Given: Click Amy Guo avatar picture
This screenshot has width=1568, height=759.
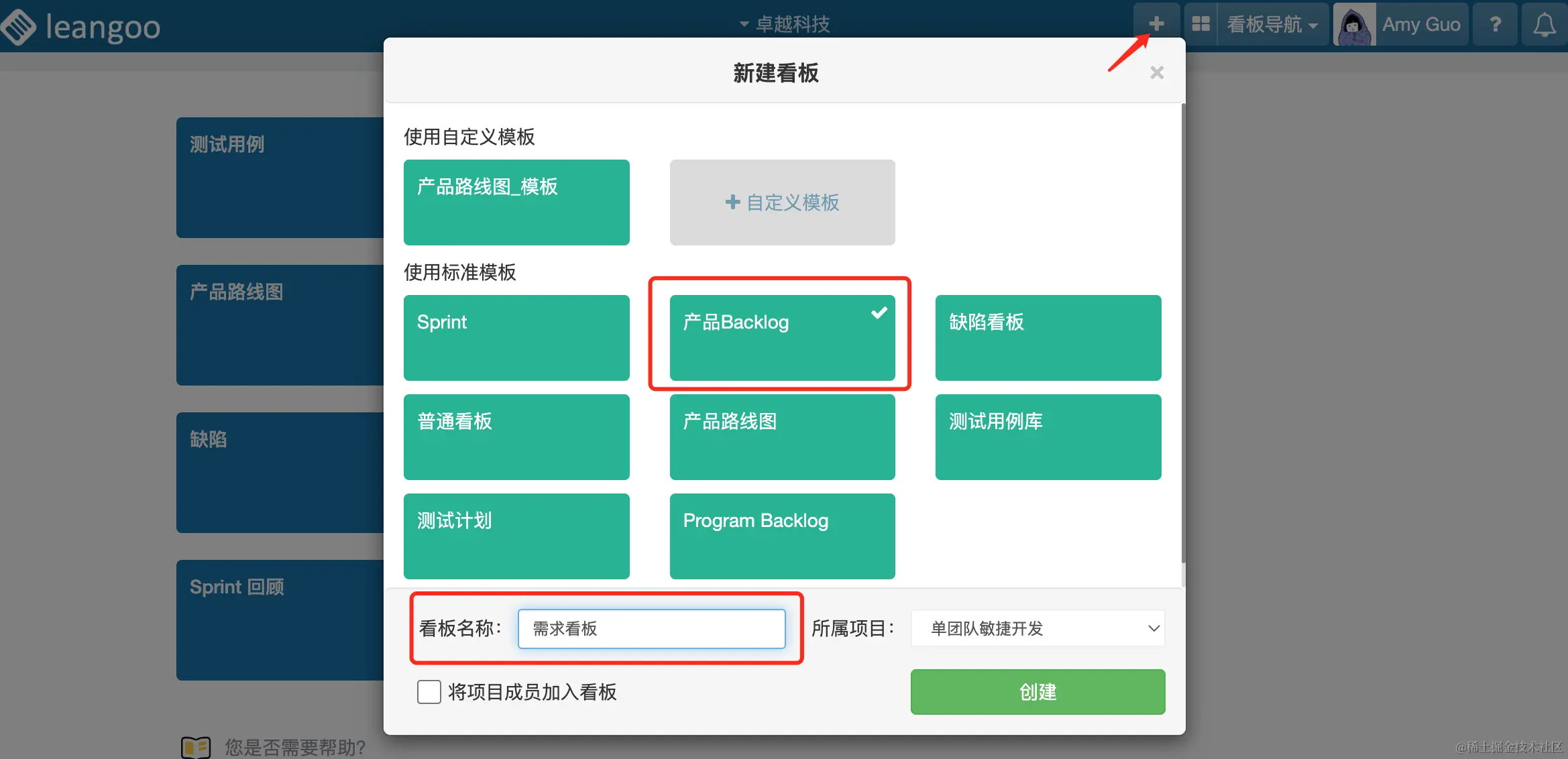Looking at the screenshot, I should [1354, 25].
